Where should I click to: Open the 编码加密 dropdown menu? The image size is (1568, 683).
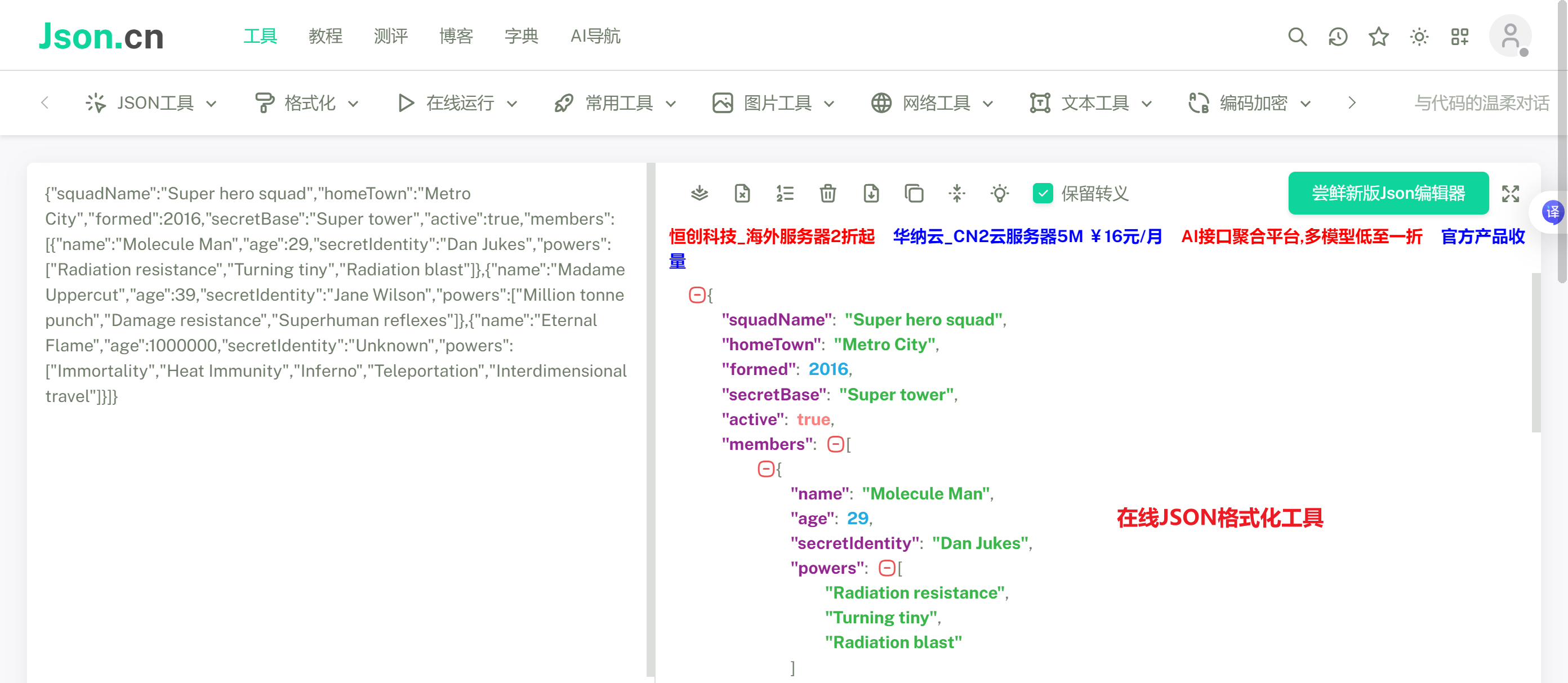click(x=1248, y=102)
